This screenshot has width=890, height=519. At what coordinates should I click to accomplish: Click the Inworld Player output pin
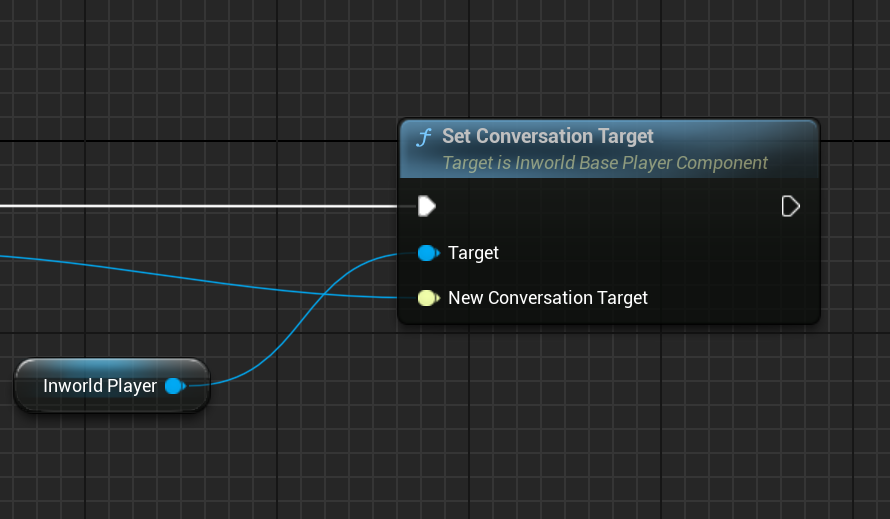tap(175, 386)
